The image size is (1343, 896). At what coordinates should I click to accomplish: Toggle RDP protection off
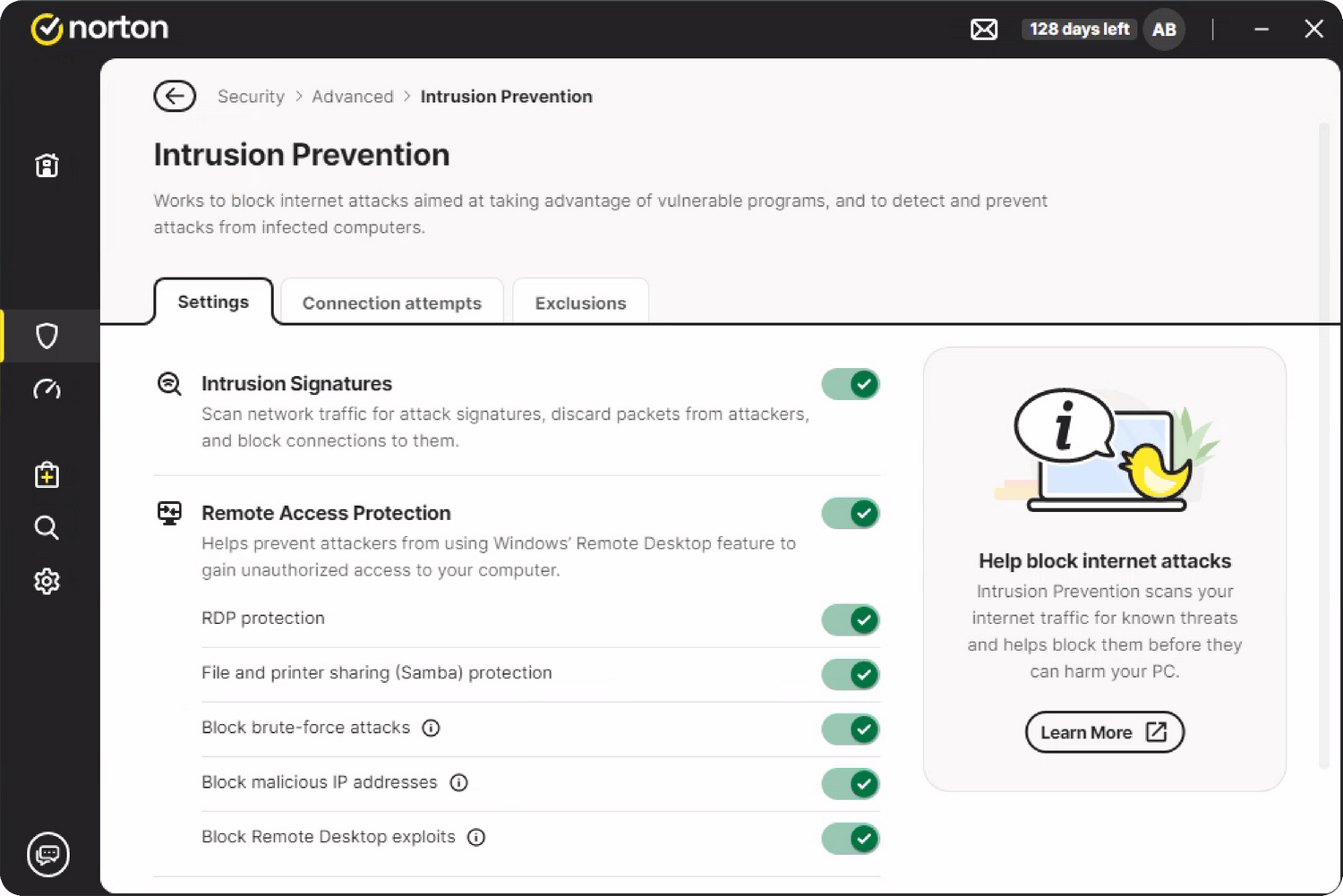(851, 619)
